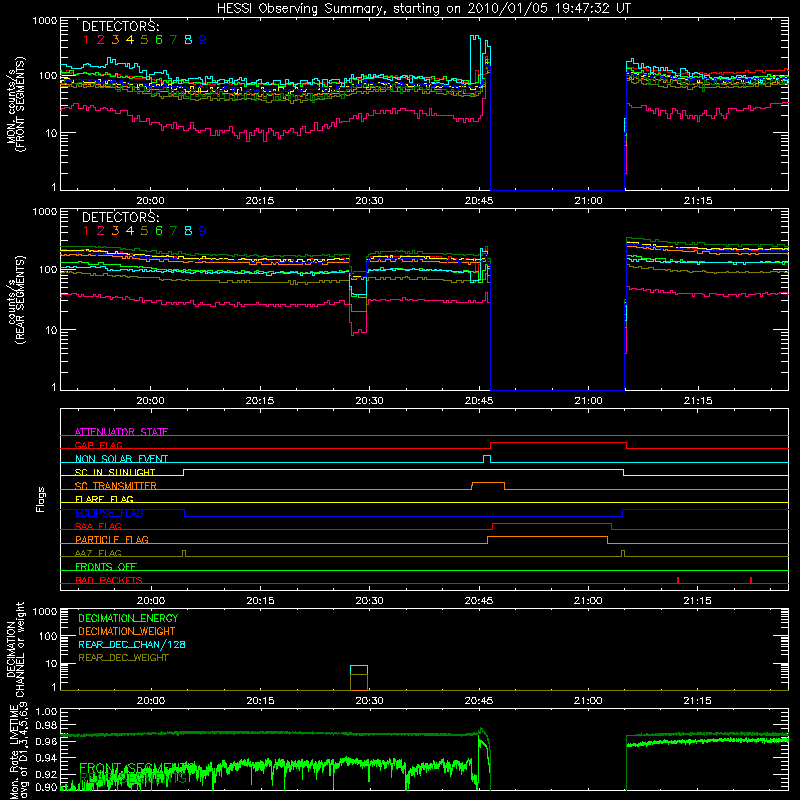800x800 pixels.
Task: Click the FRONTS_OFF flag label
Action: [x=106, y=566]
